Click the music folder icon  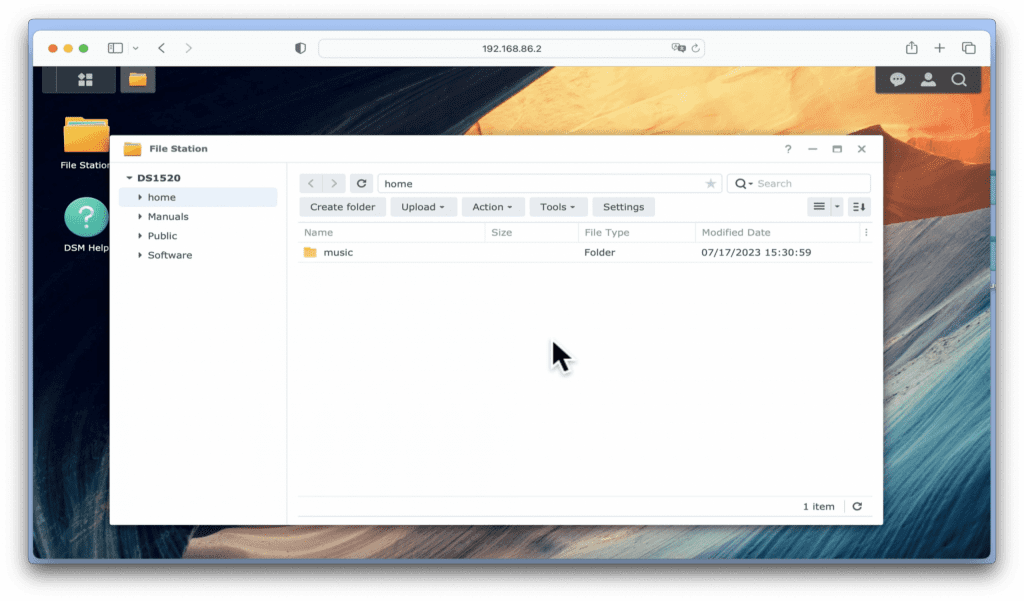(x=310, y=252)
